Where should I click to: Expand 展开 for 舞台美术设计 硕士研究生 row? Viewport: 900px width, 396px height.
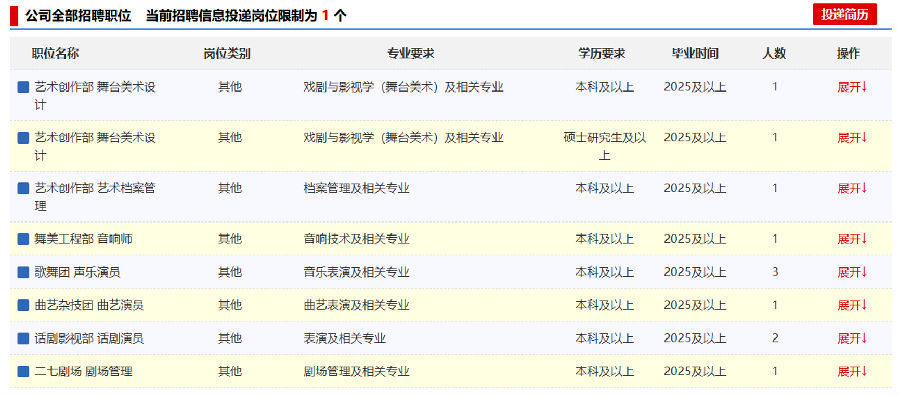click(x=852, y=138)
